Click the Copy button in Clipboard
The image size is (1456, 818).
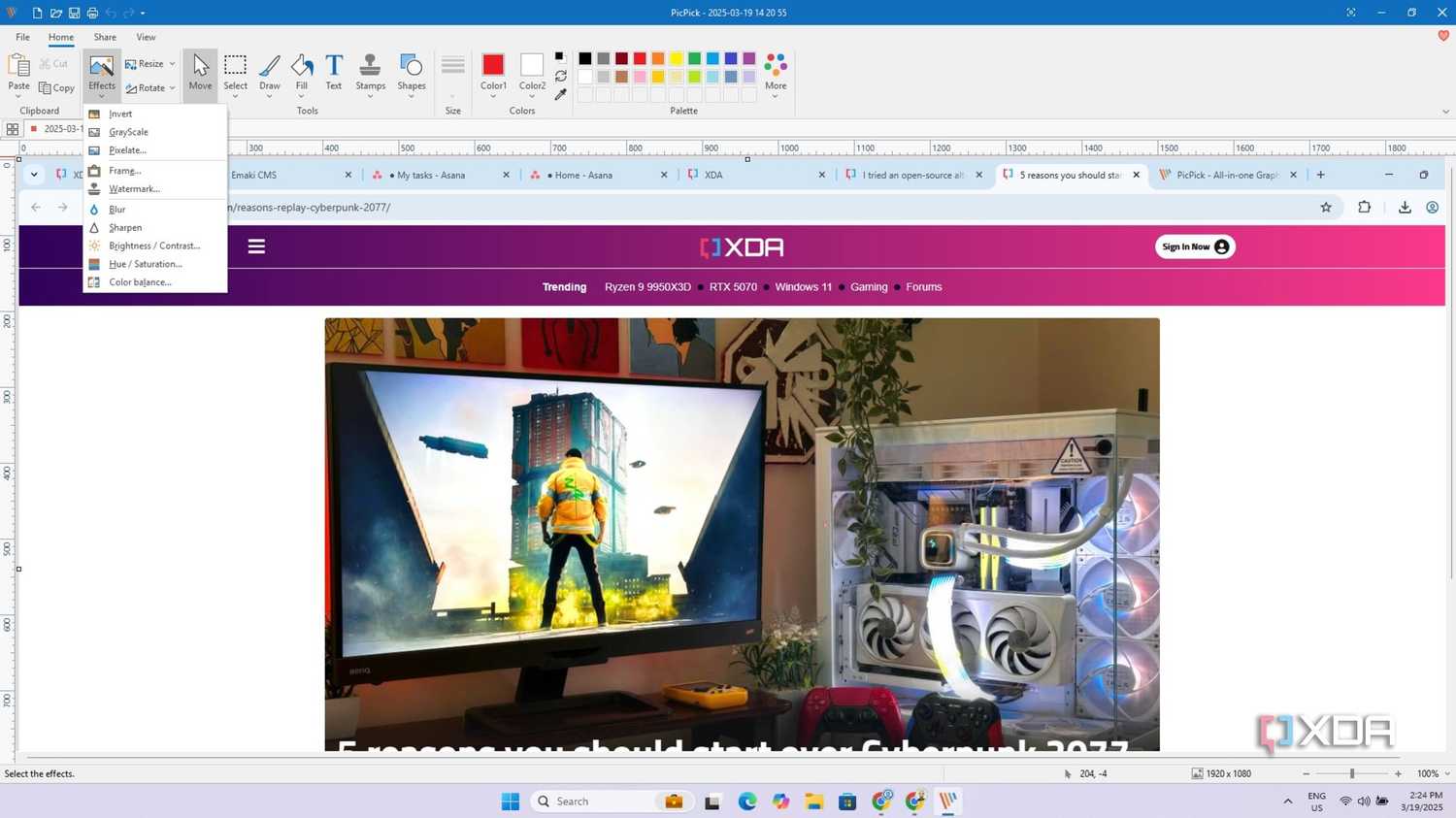tap(57, 87)
